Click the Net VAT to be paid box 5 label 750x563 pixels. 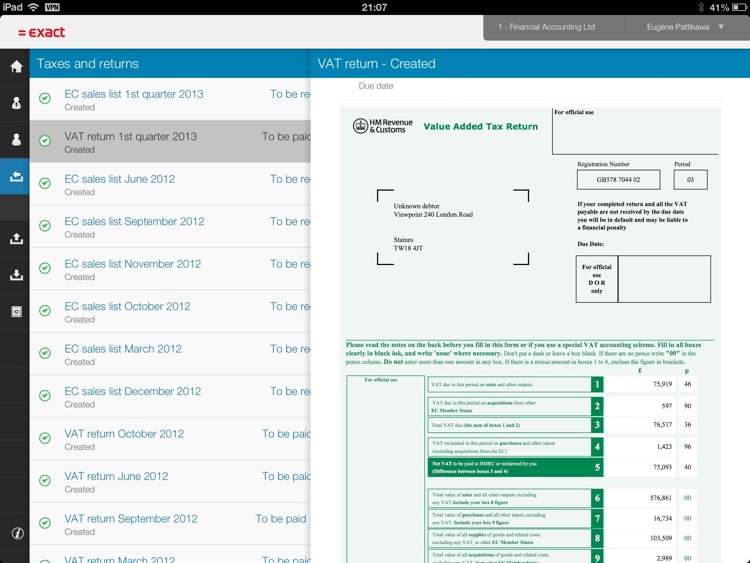[x=509, y=467]
